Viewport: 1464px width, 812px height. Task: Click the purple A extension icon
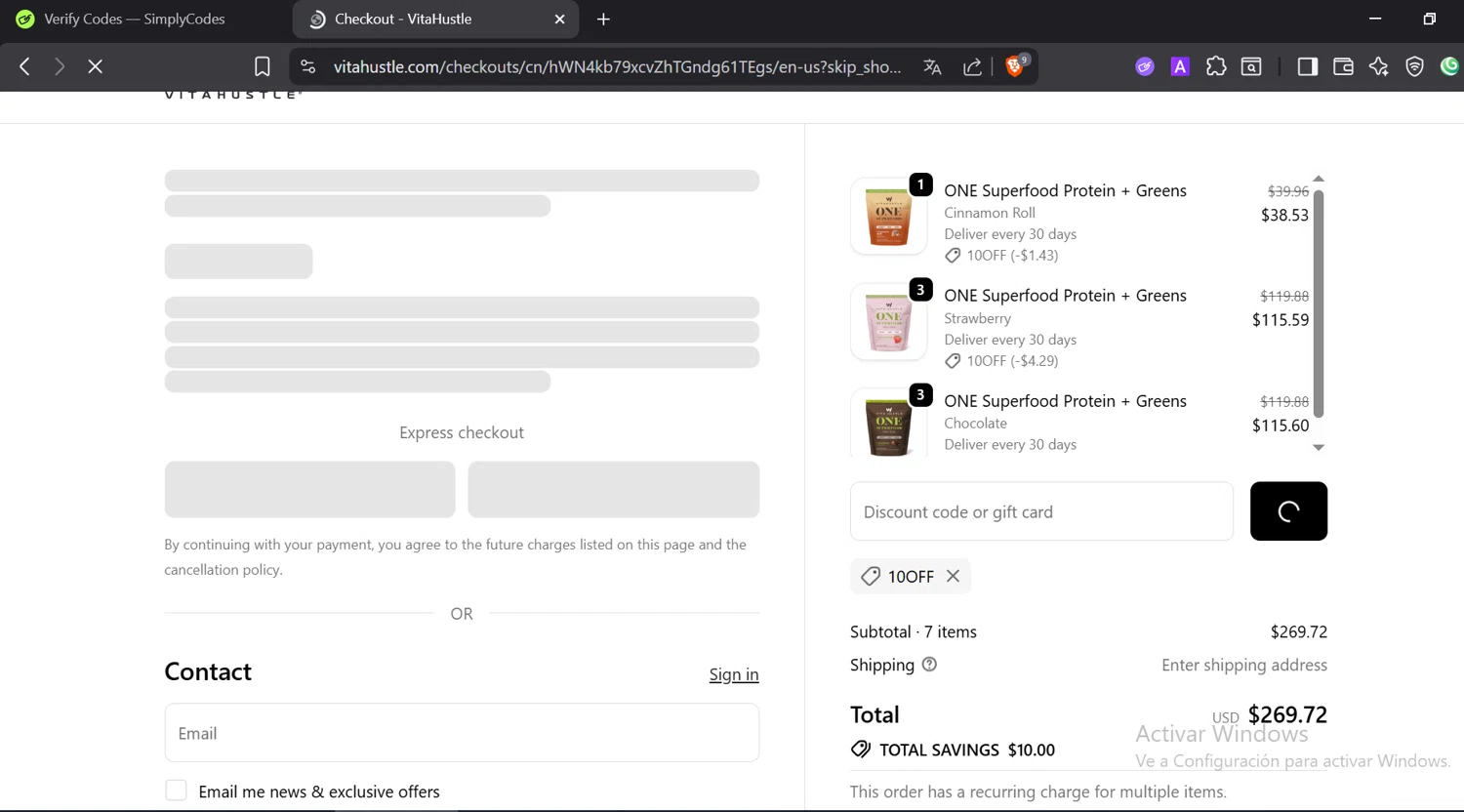pyautogui.click(x=1180, y=66)
